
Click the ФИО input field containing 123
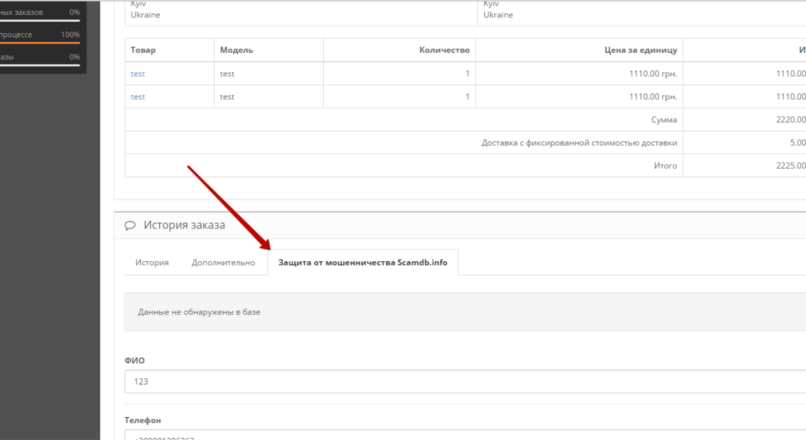(465, 381)
